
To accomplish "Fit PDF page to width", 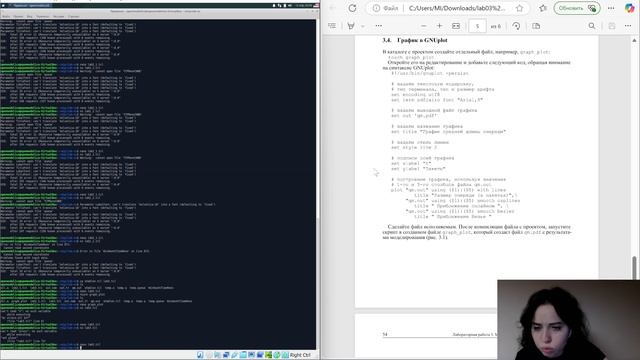I will (456, 26).
